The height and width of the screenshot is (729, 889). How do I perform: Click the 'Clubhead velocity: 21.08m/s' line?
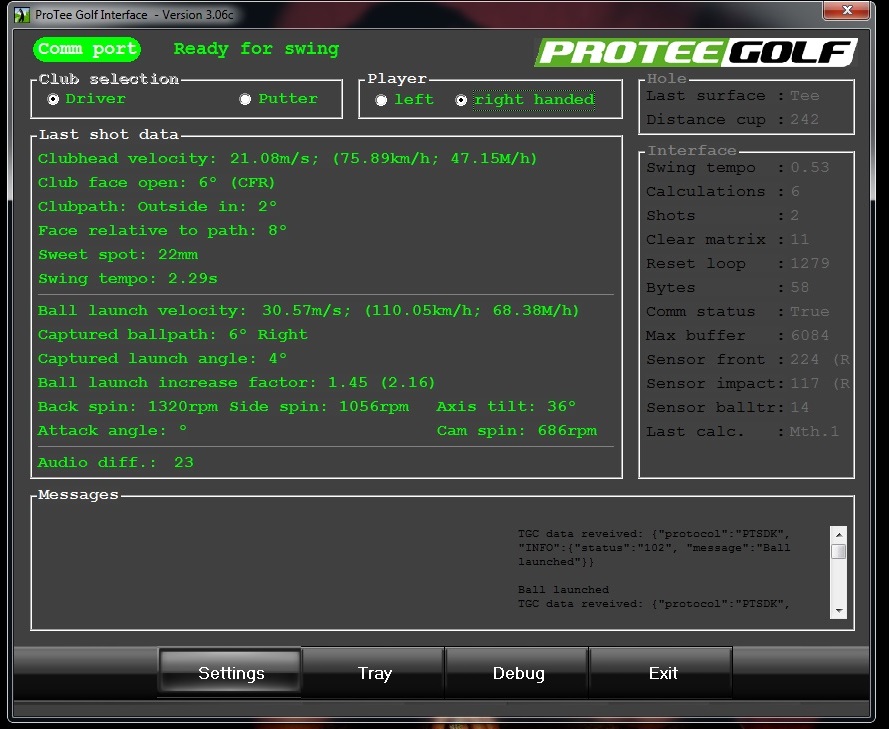point(287,159)
